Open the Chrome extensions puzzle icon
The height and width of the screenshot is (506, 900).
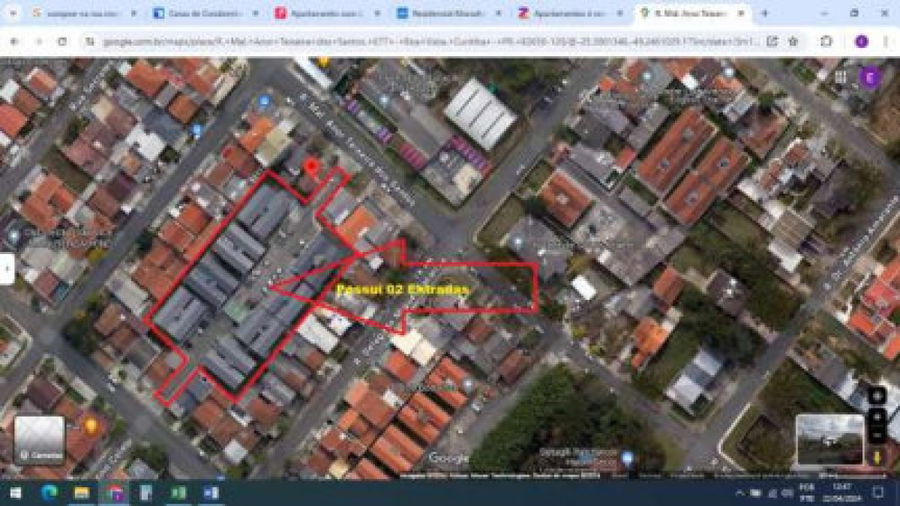click(x=827, y=41)
